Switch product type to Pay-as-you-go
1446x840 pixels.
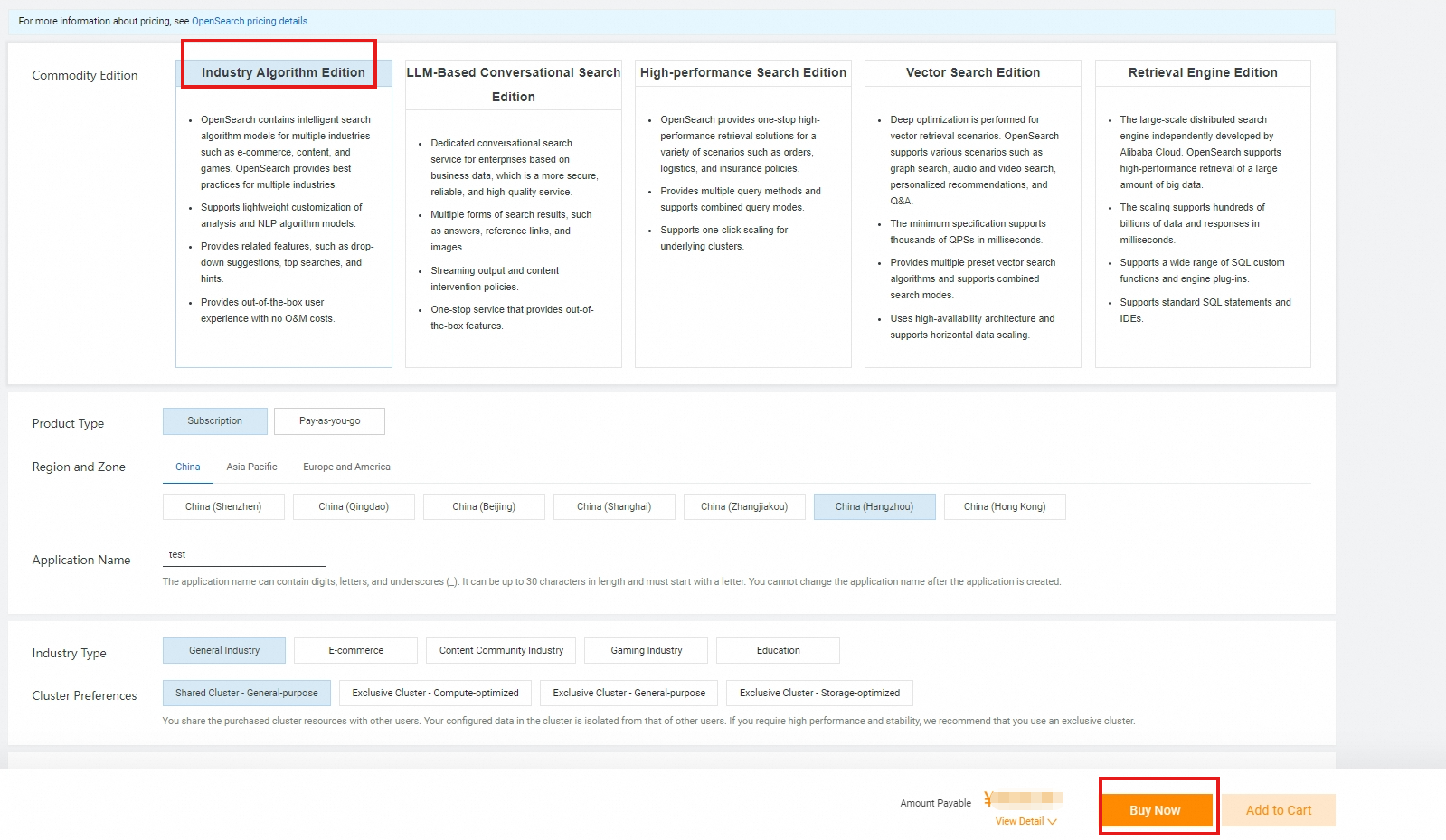(x=330, y=421)
